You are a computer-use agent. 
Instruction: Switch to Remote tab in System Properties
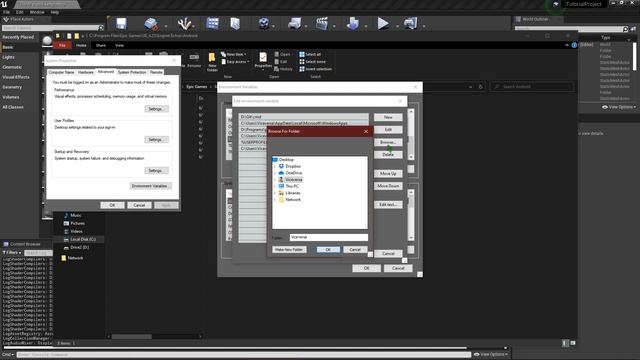(156, 72)
